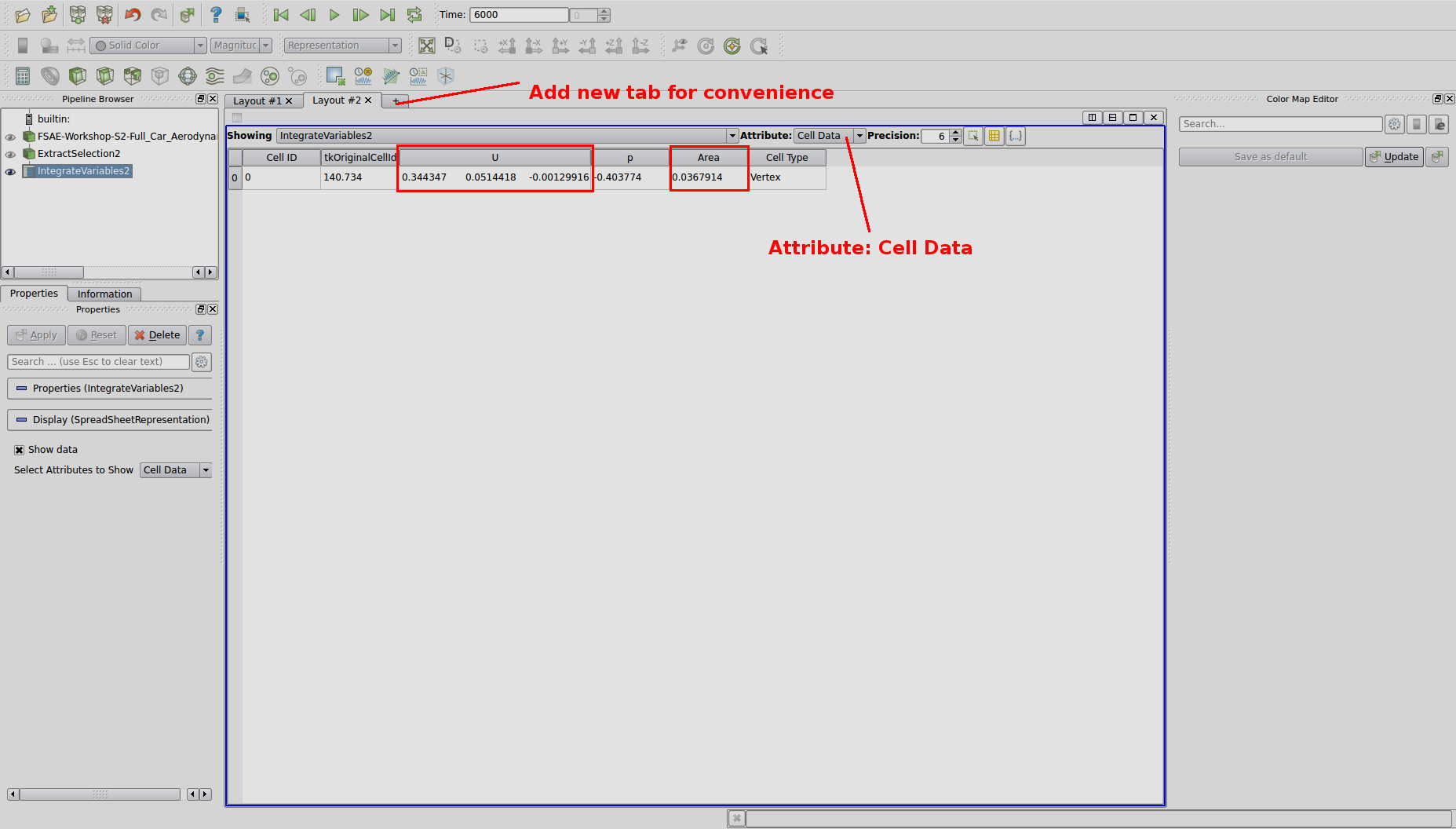The height and width of the screenshot is (829, 1456).
Task: Select ExtractSelection2 in Pipeline Browser
Action: (x=78, y=154)
